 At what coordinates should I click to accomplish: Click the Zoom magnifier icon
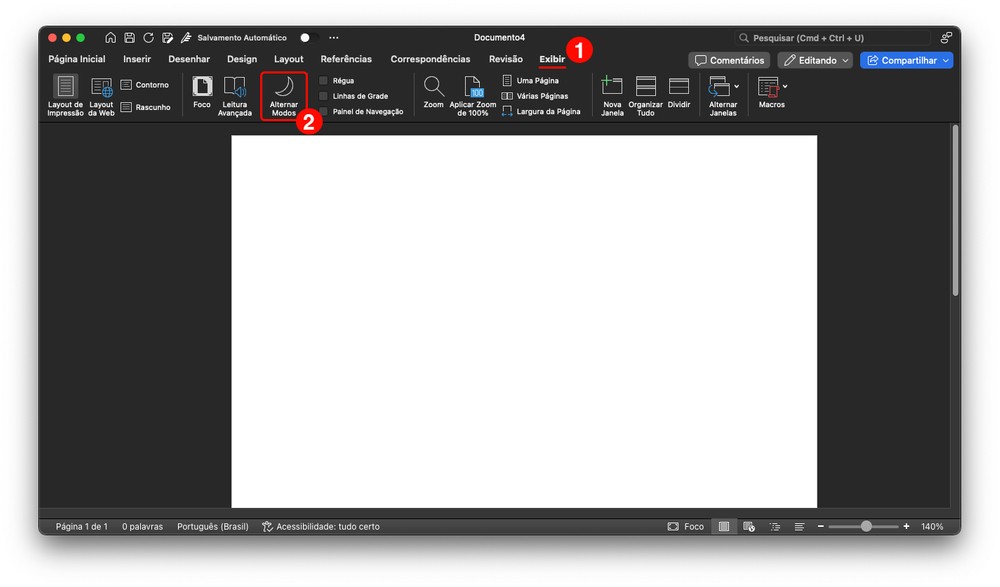click(x=433, y=87)
